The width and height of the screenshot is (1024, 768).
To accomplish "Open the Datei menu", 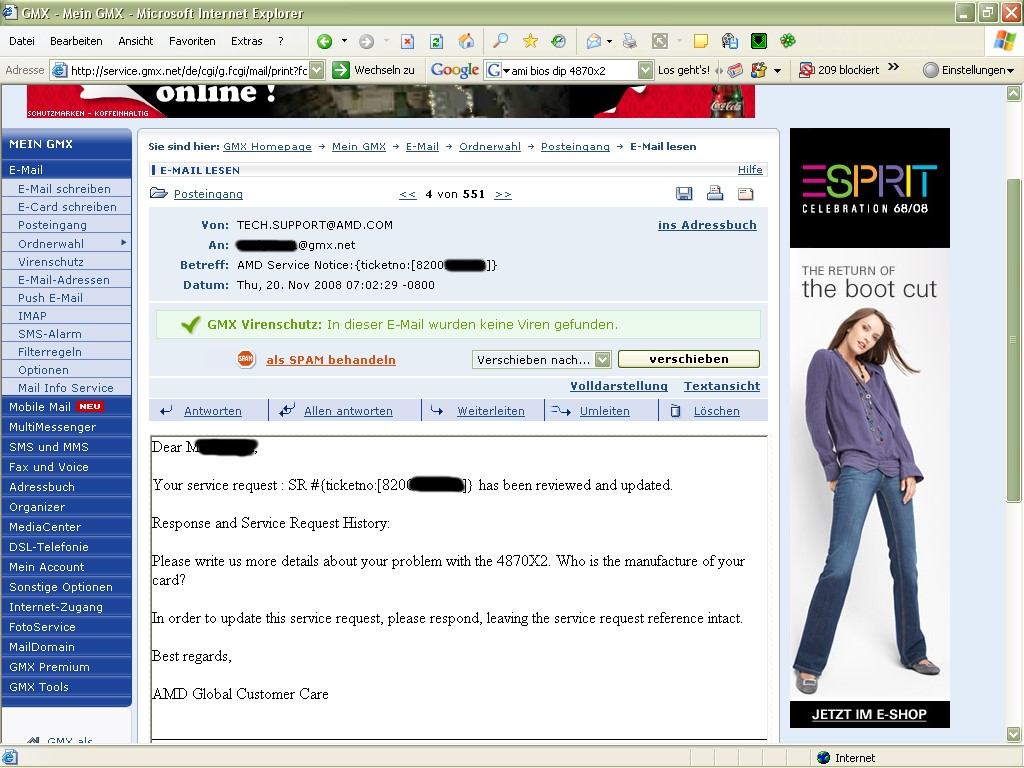I will click(22, 41).
